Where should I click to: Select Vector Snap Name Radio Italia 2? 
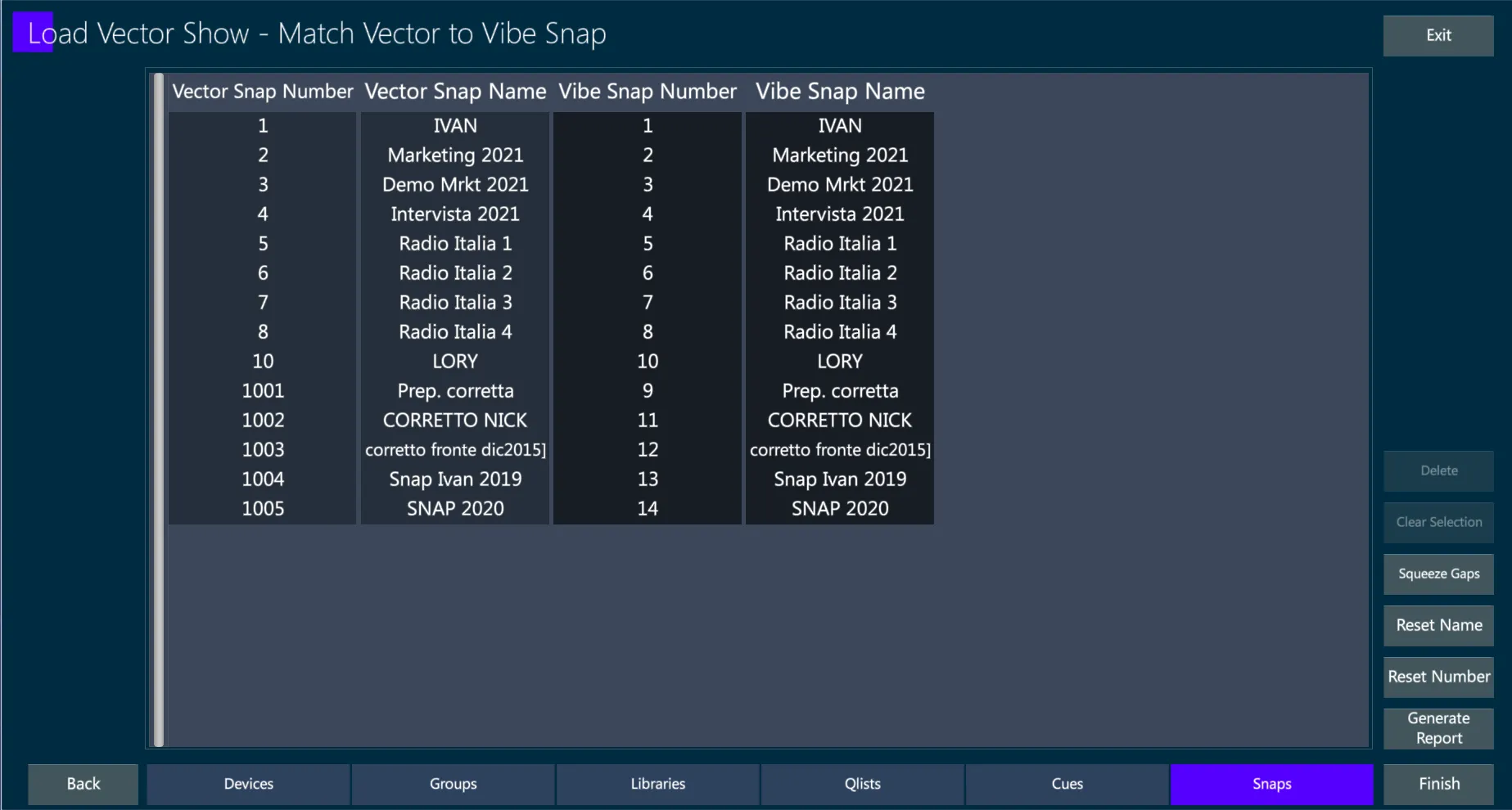(455, 273)
